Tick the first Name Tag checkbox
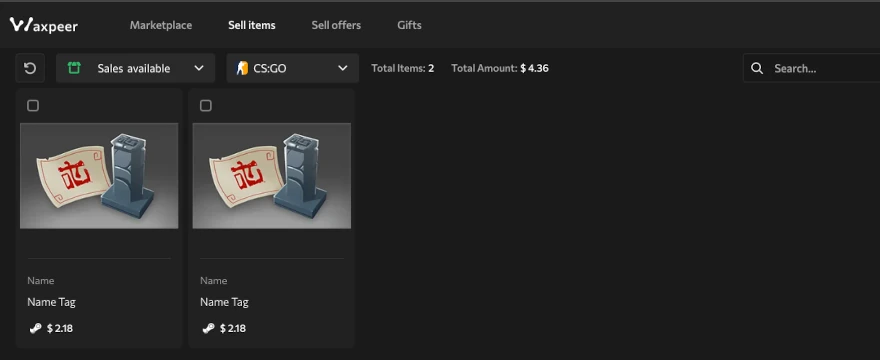The image size is (880, 360). point(33,106)
